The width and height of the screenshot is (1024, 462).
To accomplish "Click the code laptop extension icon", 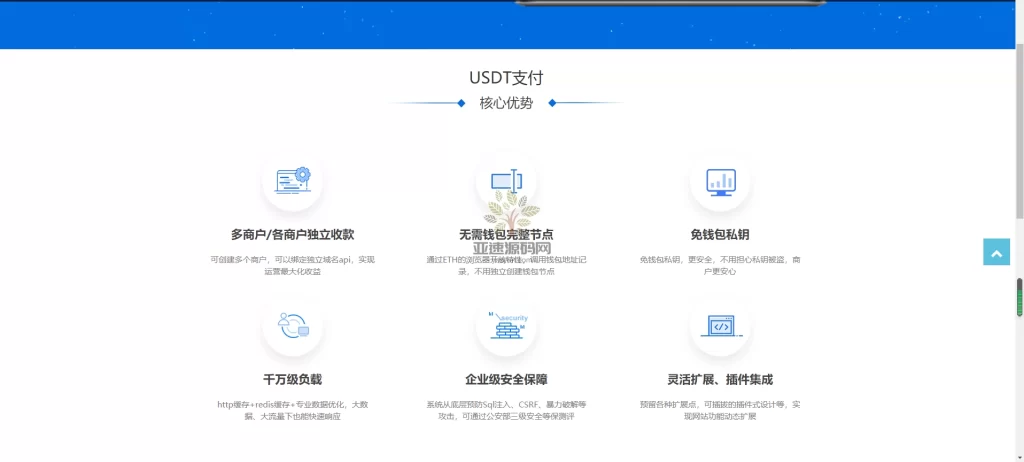I will [721, 325].
